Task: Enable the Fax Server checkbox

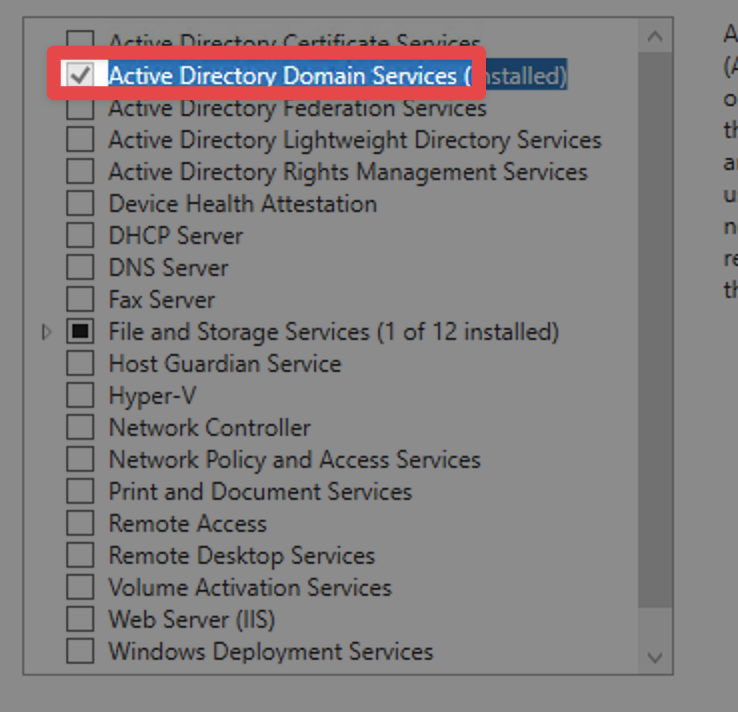Action: click(80, 299)
